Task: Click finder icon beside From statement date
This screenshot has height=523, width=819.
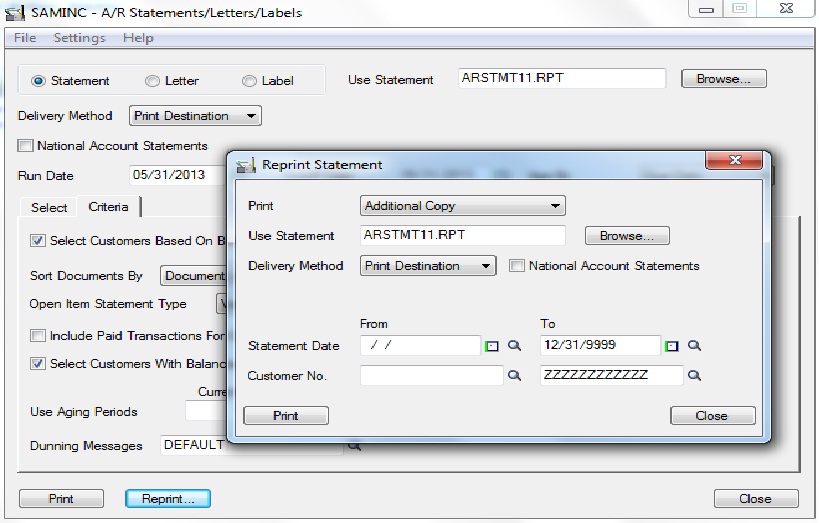Action: point(514,346)
